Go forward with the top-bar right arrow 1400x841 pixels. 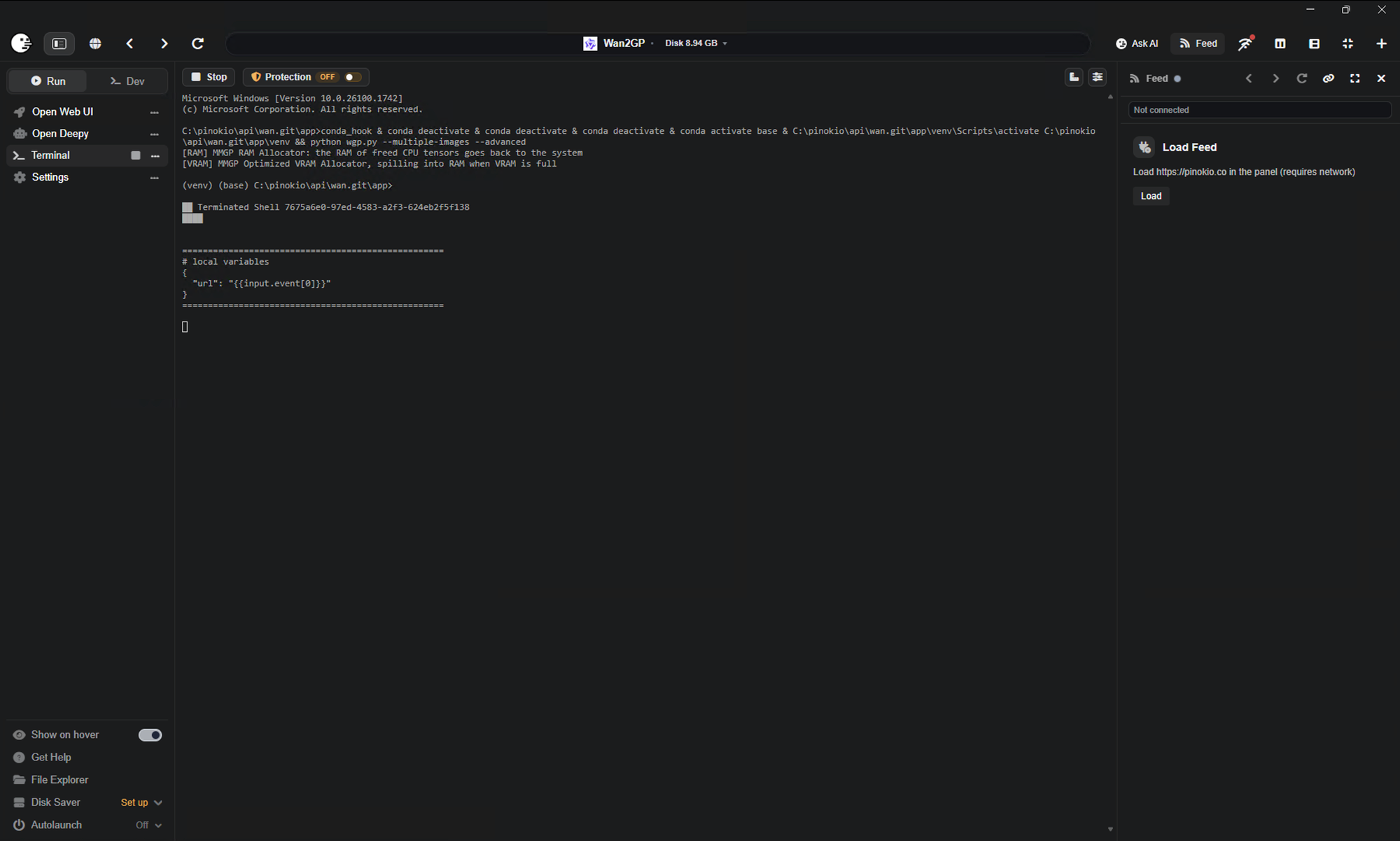[164, 43]
